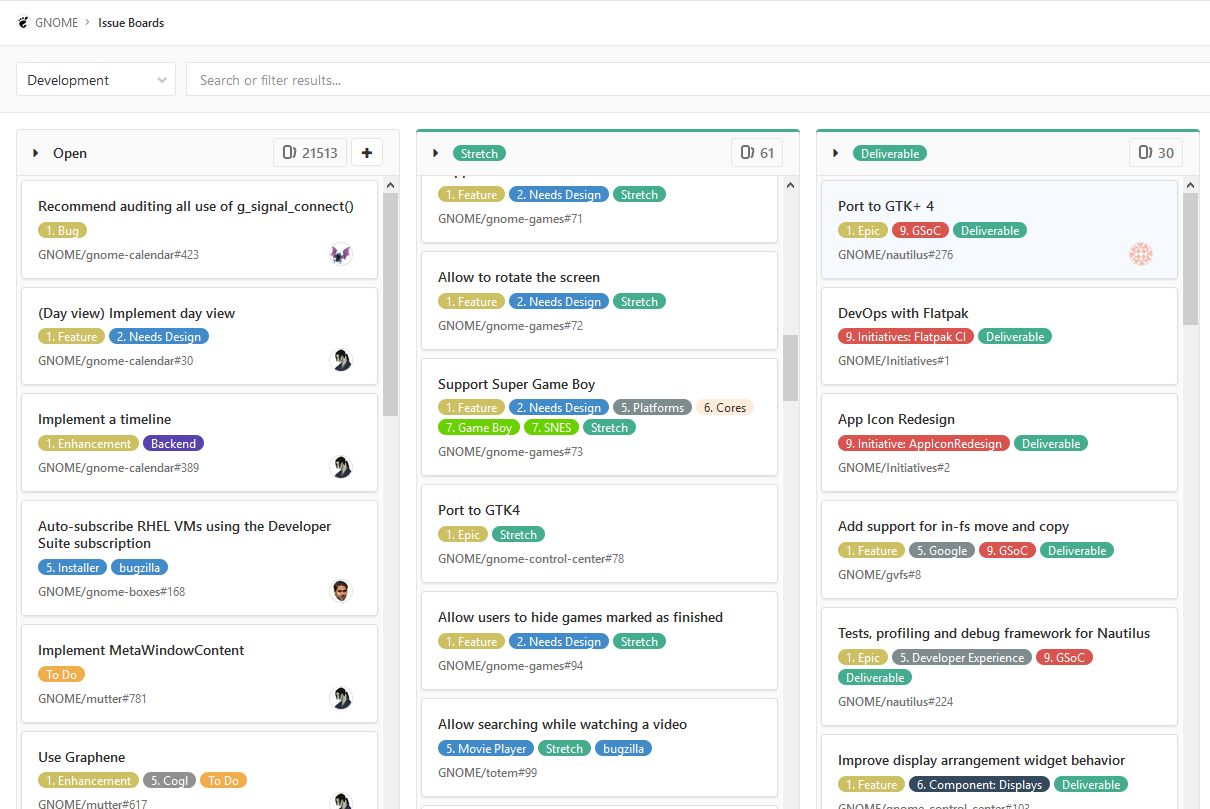Open issue Port to GTK+ 4
Screen dimensions: 1210x809
click(x=886, y=206)
